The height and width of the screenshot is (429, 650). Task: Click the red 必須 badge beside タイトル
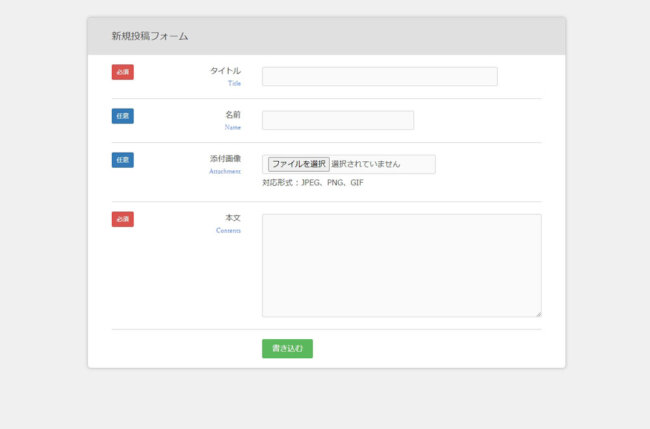pyautogui.click(x=122, y=72)
